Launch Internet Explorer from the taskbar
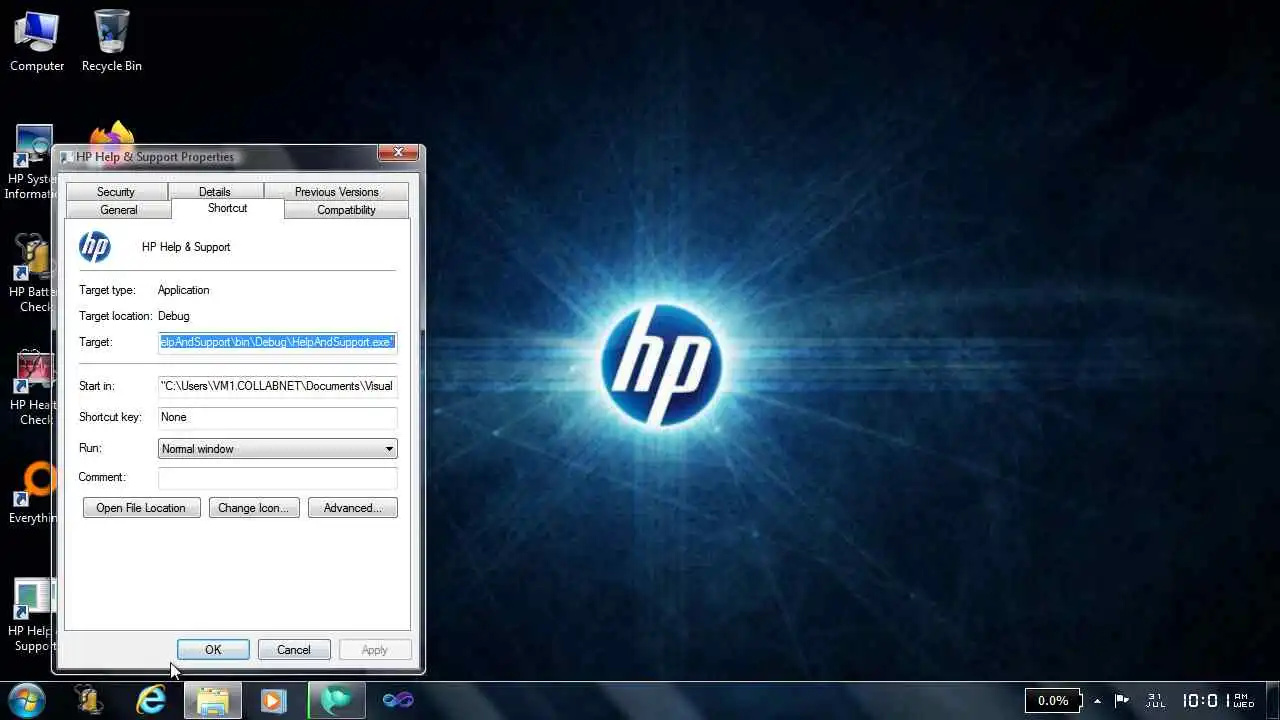 151,700
